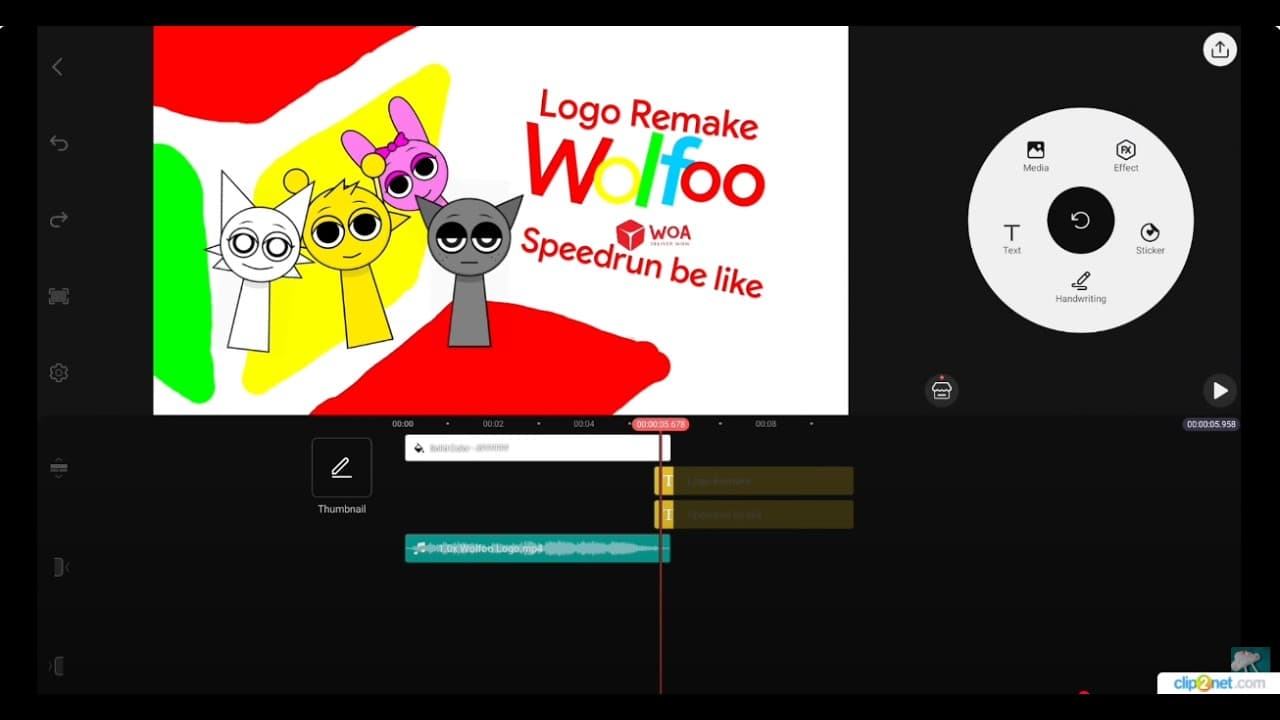1280x720 pixels.
Task: Click the 00:08 mark on timeline ruler
Action: click(765, 424)
